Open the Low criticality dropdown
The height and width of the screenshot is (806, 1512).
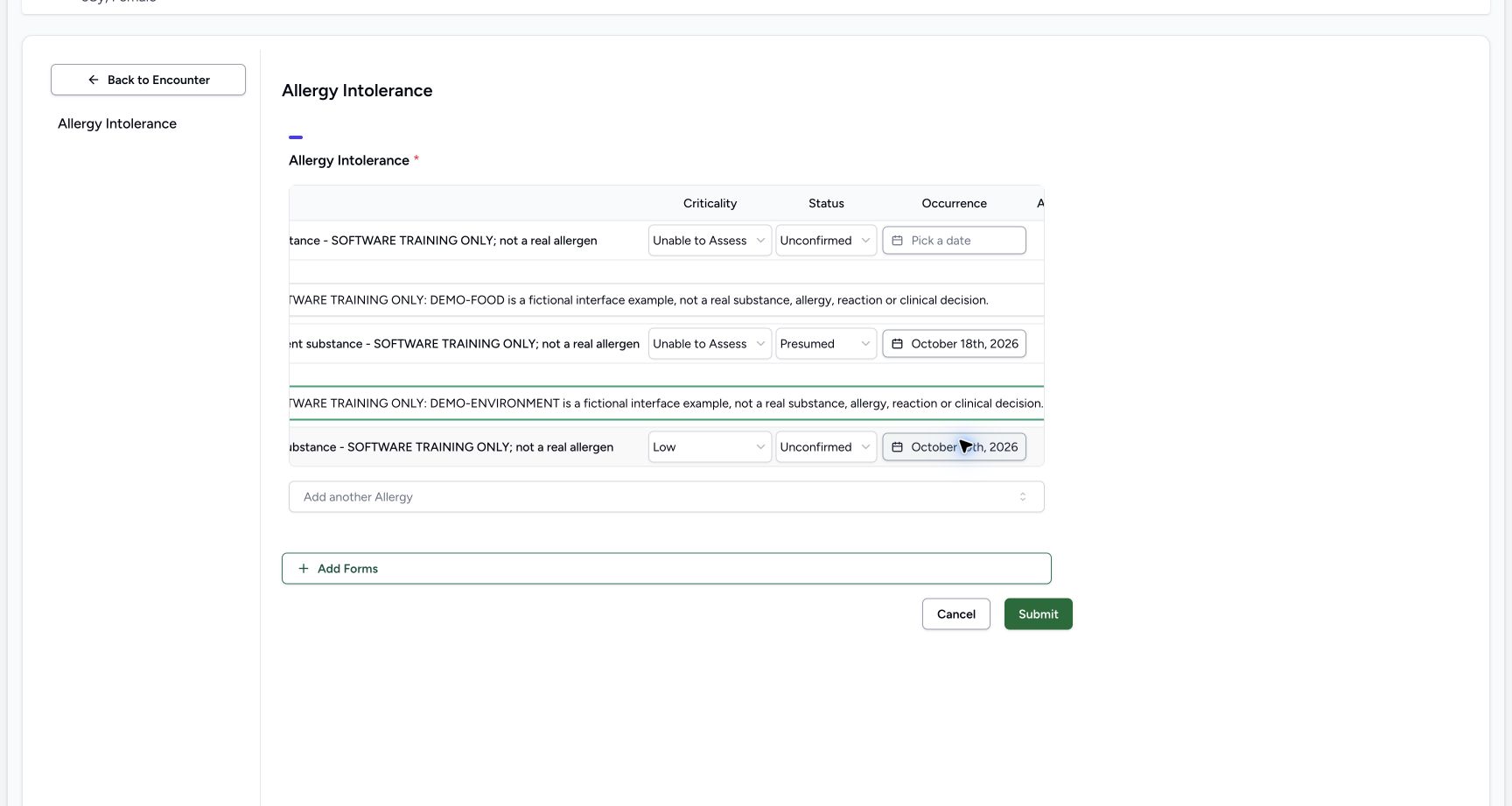coord(710,447)
